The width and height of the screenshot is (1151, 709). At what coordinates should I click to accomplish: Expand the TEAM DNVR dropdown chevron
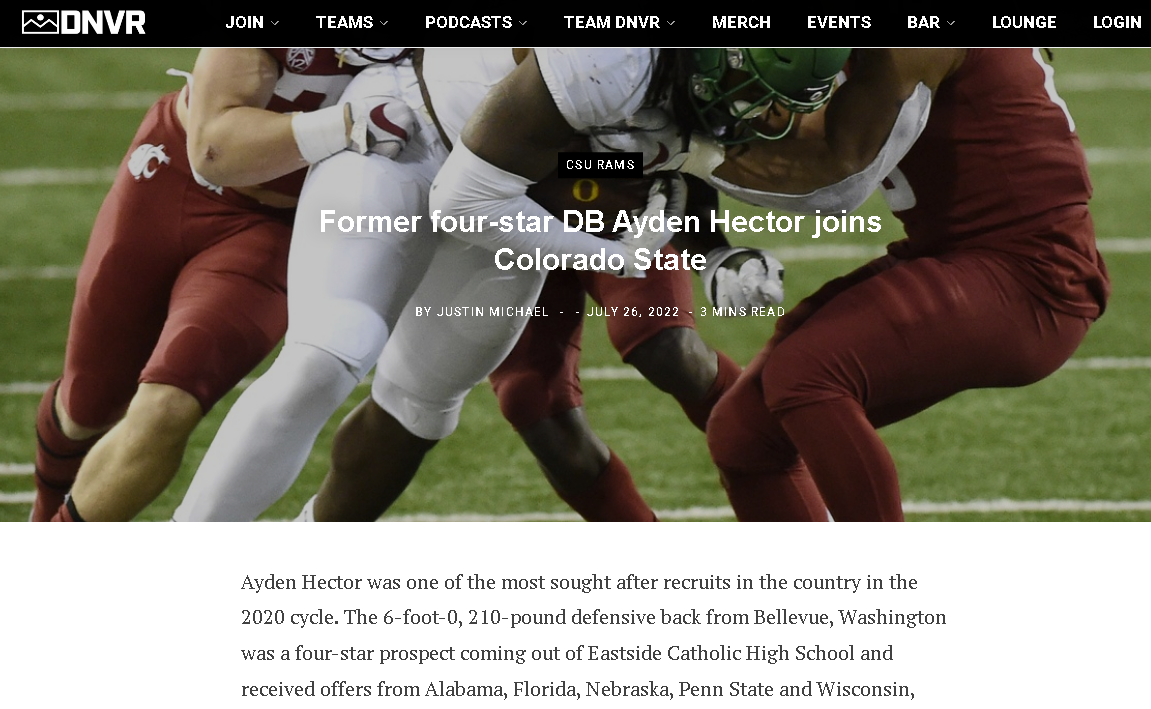(x=671, y=23)
